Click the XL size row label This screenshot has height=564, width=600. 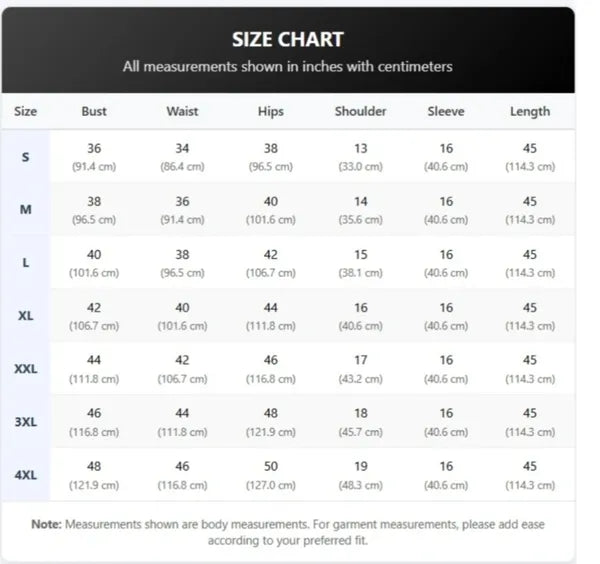(26, 316)
